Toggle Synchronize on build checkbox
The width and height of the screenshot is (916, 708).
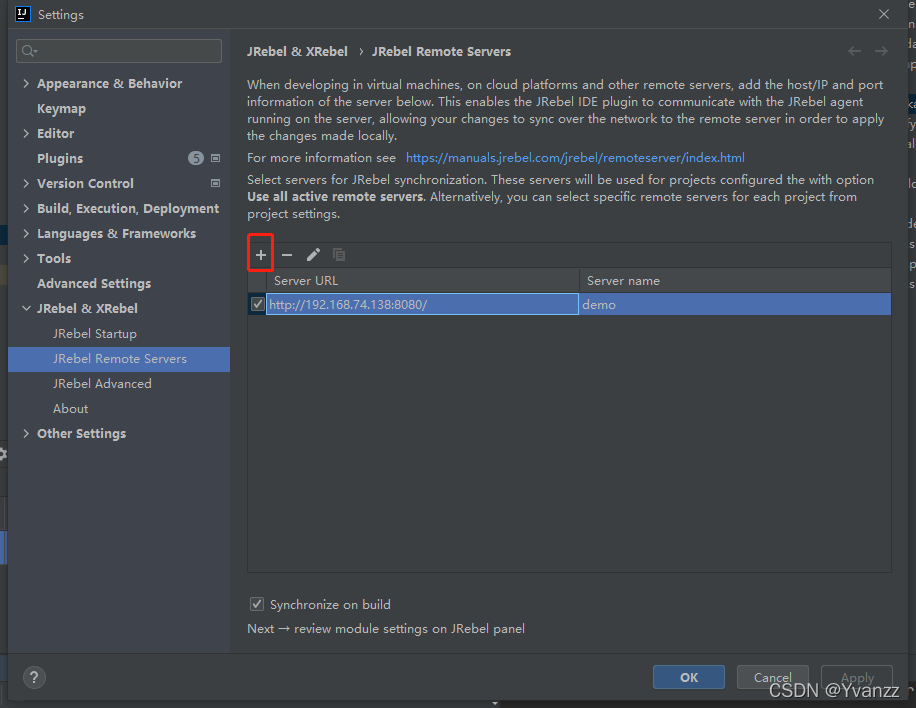click(257, 604)
